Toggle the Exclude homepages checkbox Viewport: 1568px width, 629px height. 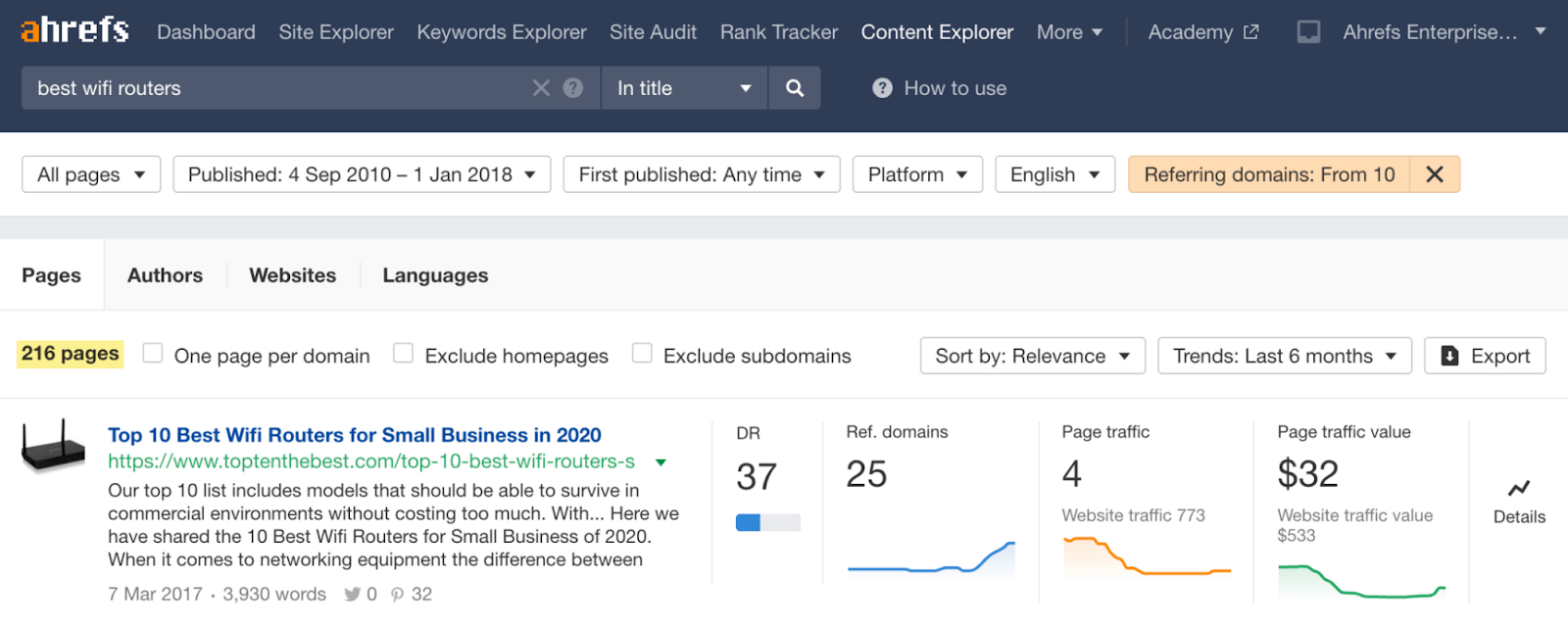point(403,354)
